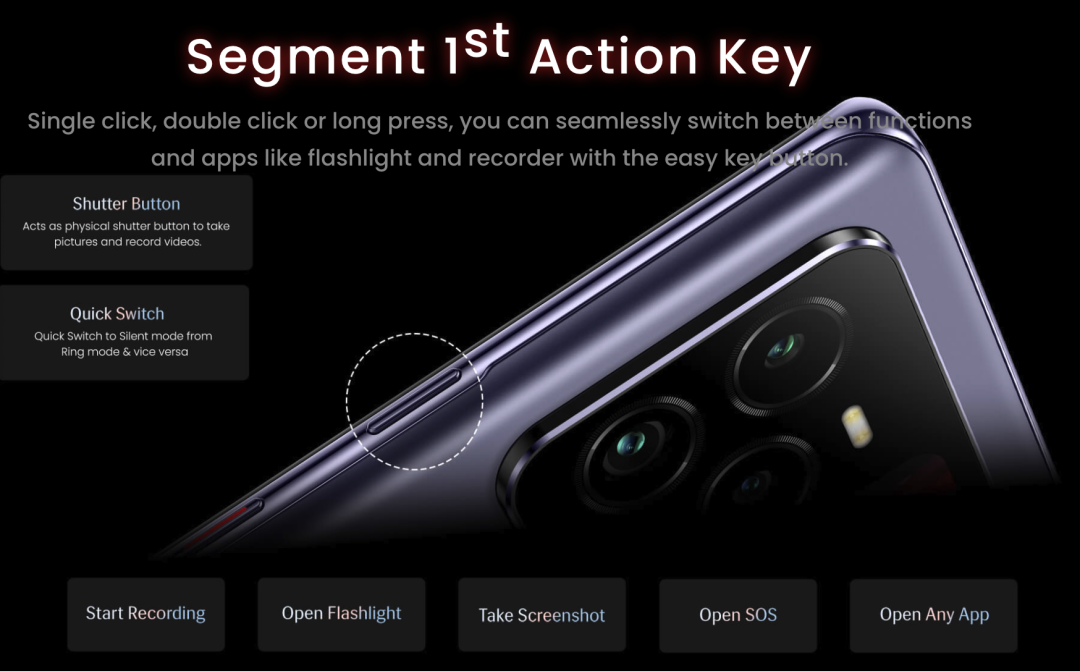Click the Quick Switch silent mode description
Image resolution: width=1080 pixels, height=671 pixels.
click(124, 344)
